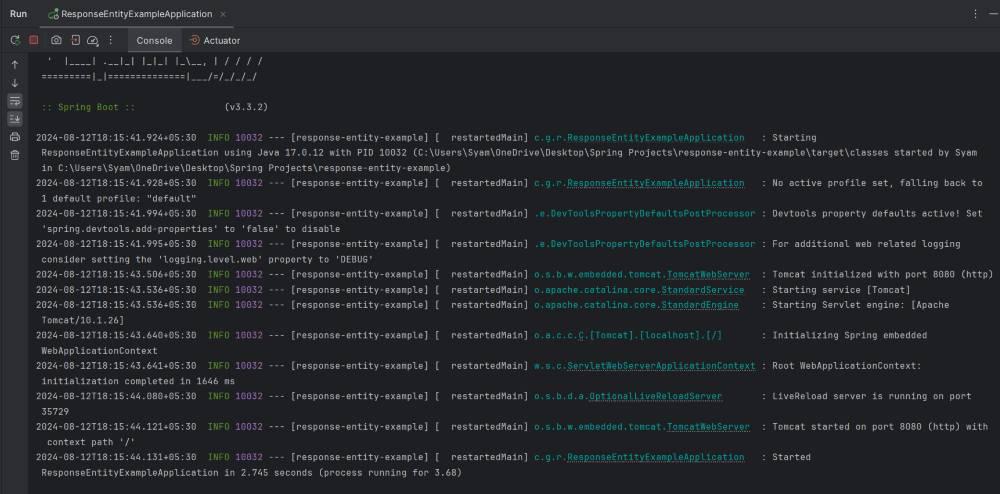Viewport: 1000px width, 494px height.
Task: Clear all console output with the trash icon
Action: click(x=15, y=155)
